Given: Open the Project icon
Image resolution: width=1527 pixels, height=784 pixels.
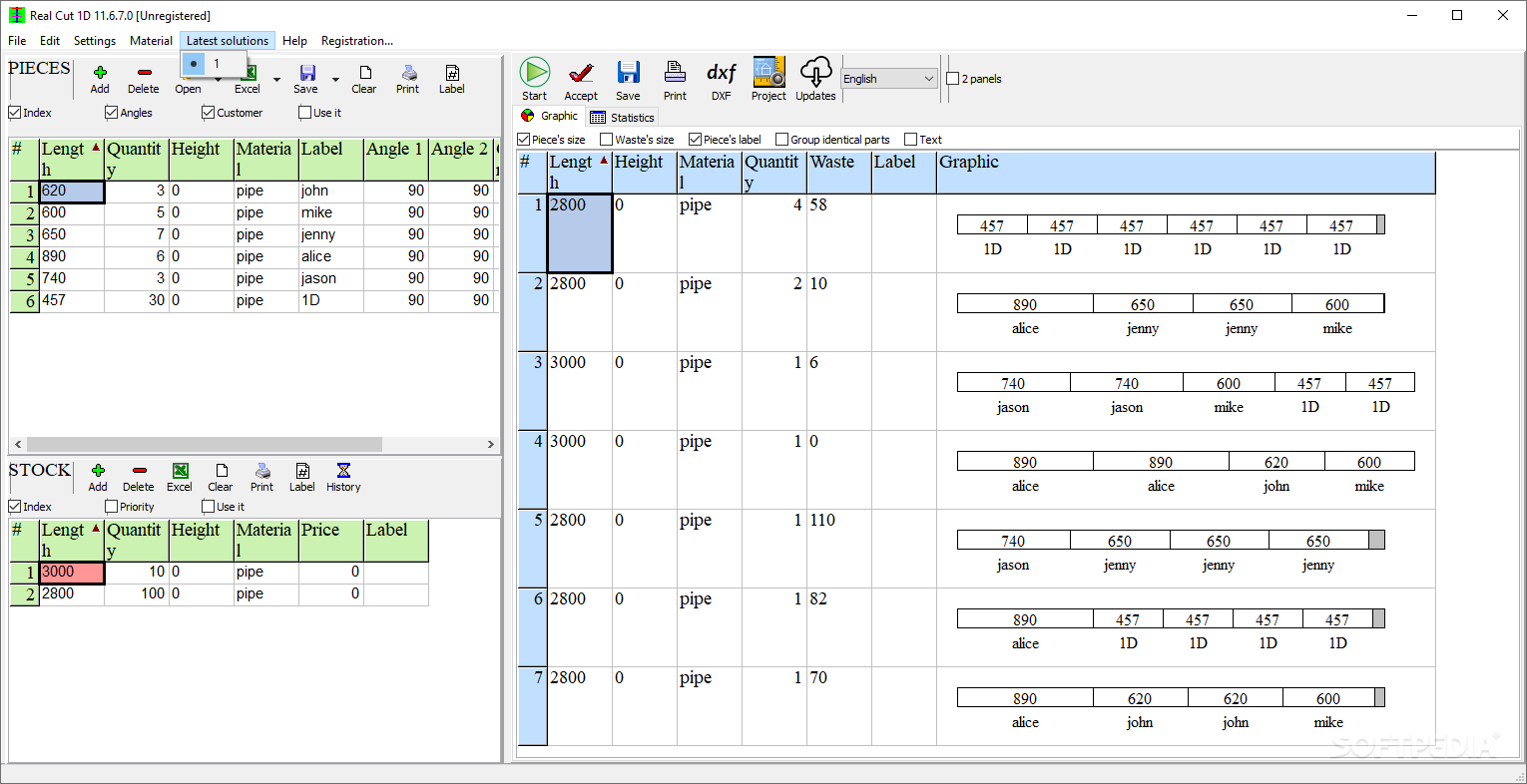Looking at the screenshot, I should pyautogui.click(x=768, y=72).
